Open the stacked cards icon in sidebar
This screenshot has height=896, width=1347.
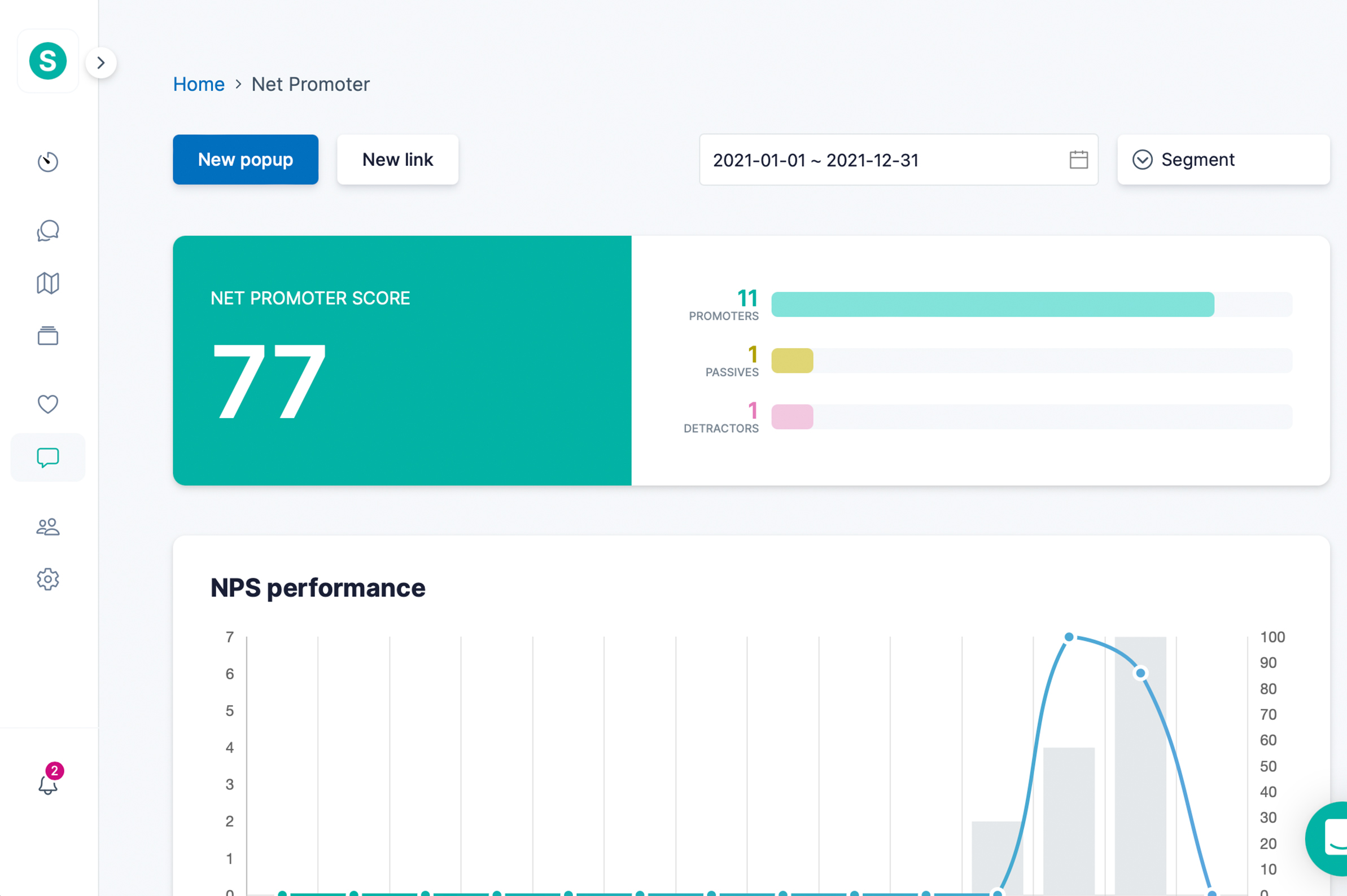pyautogui.click(x=48, y=335)
